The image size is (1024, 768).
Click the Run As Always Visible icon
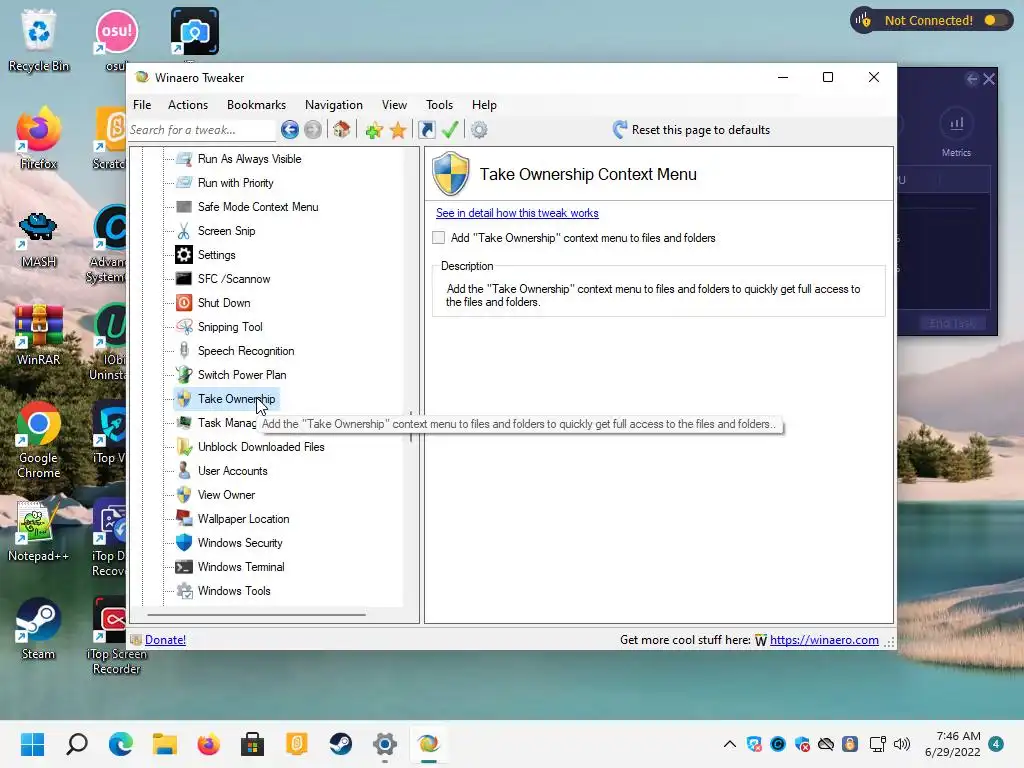(184, 159)
